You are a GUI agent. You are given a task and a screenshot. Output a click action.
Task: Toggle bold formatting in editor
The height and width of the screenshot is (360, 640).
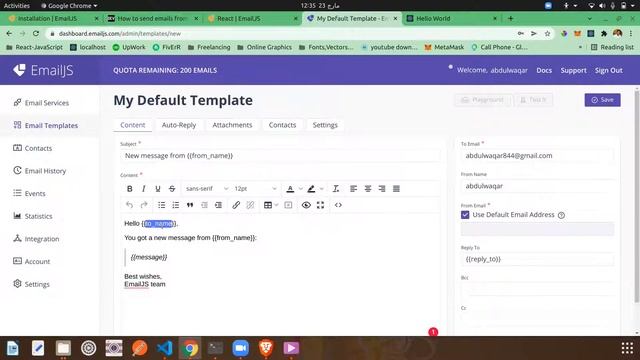[x=129, y=189]
